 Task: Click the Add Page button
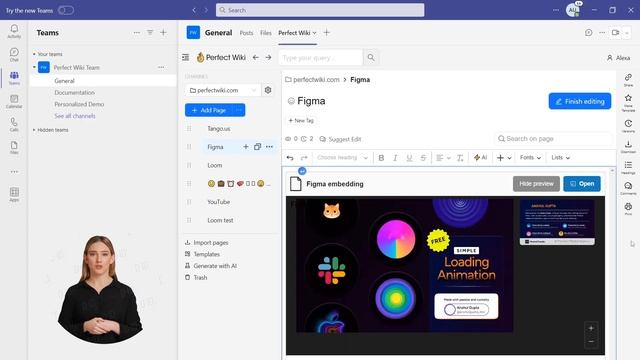tap(209, 110)
